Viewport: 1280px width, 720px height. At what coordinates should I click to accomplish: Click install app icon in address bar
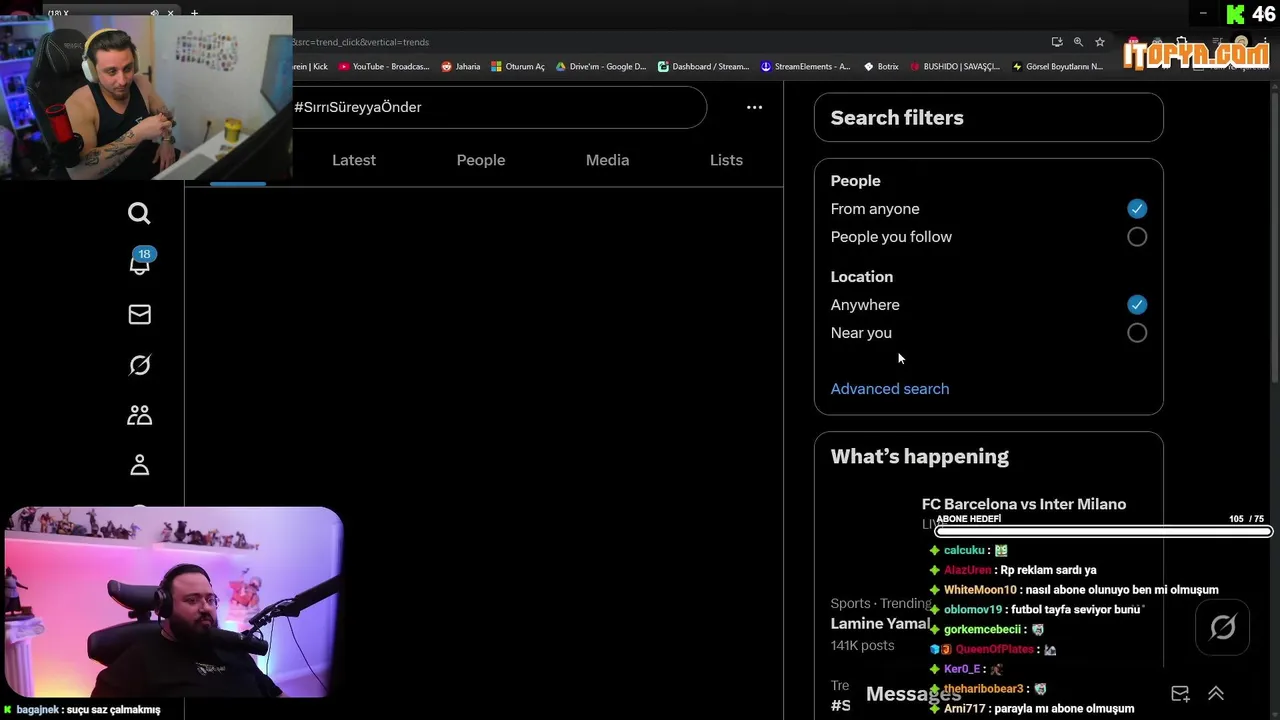point(1057,42)
